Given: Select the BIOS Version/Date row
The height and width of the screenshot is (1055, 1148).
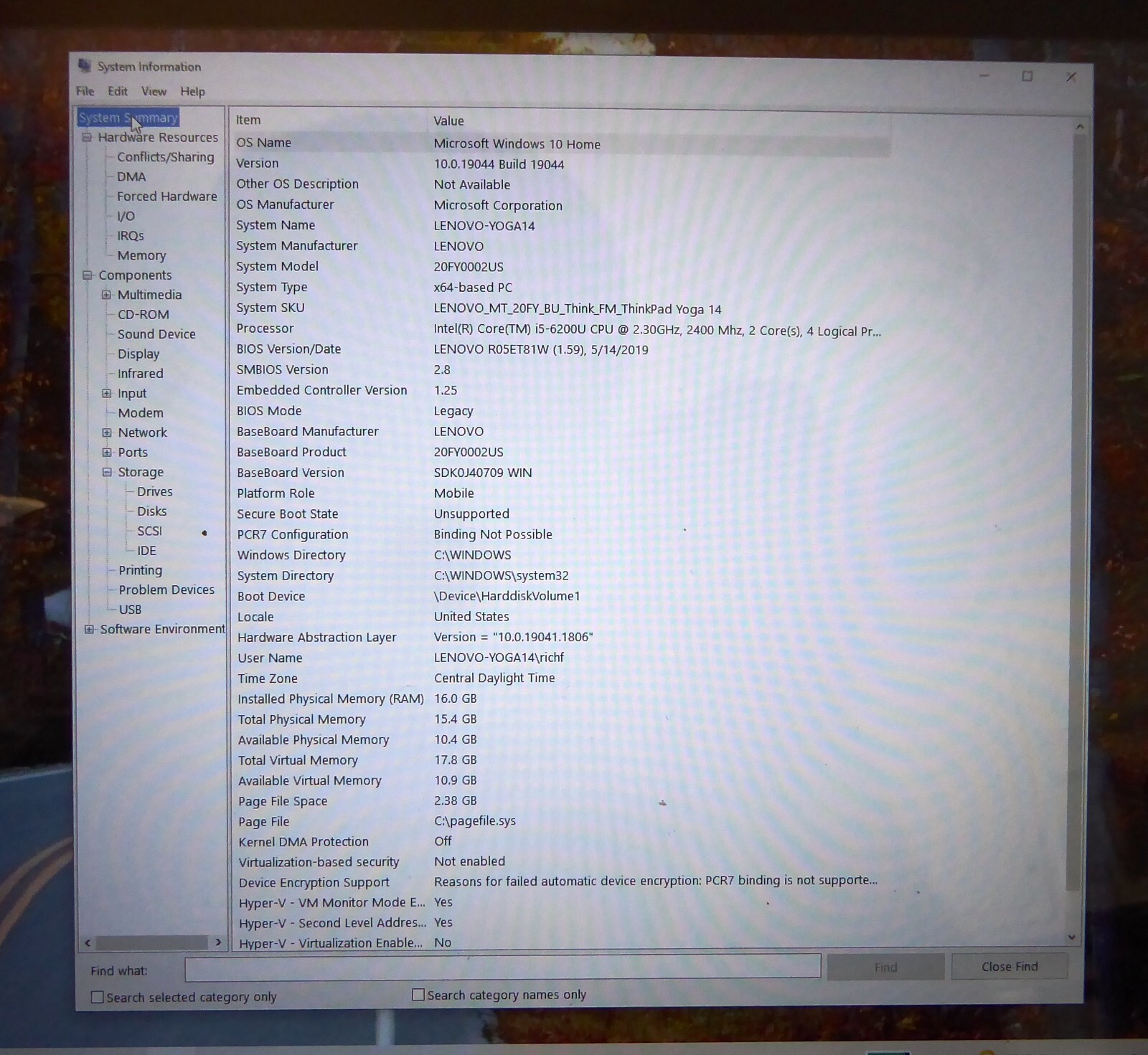Looking at the screenshot, I should 559,349.
